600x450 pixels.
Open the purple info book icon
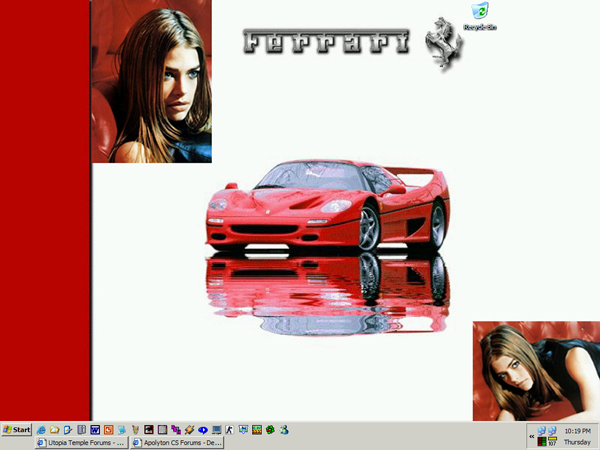click(82, 430)
